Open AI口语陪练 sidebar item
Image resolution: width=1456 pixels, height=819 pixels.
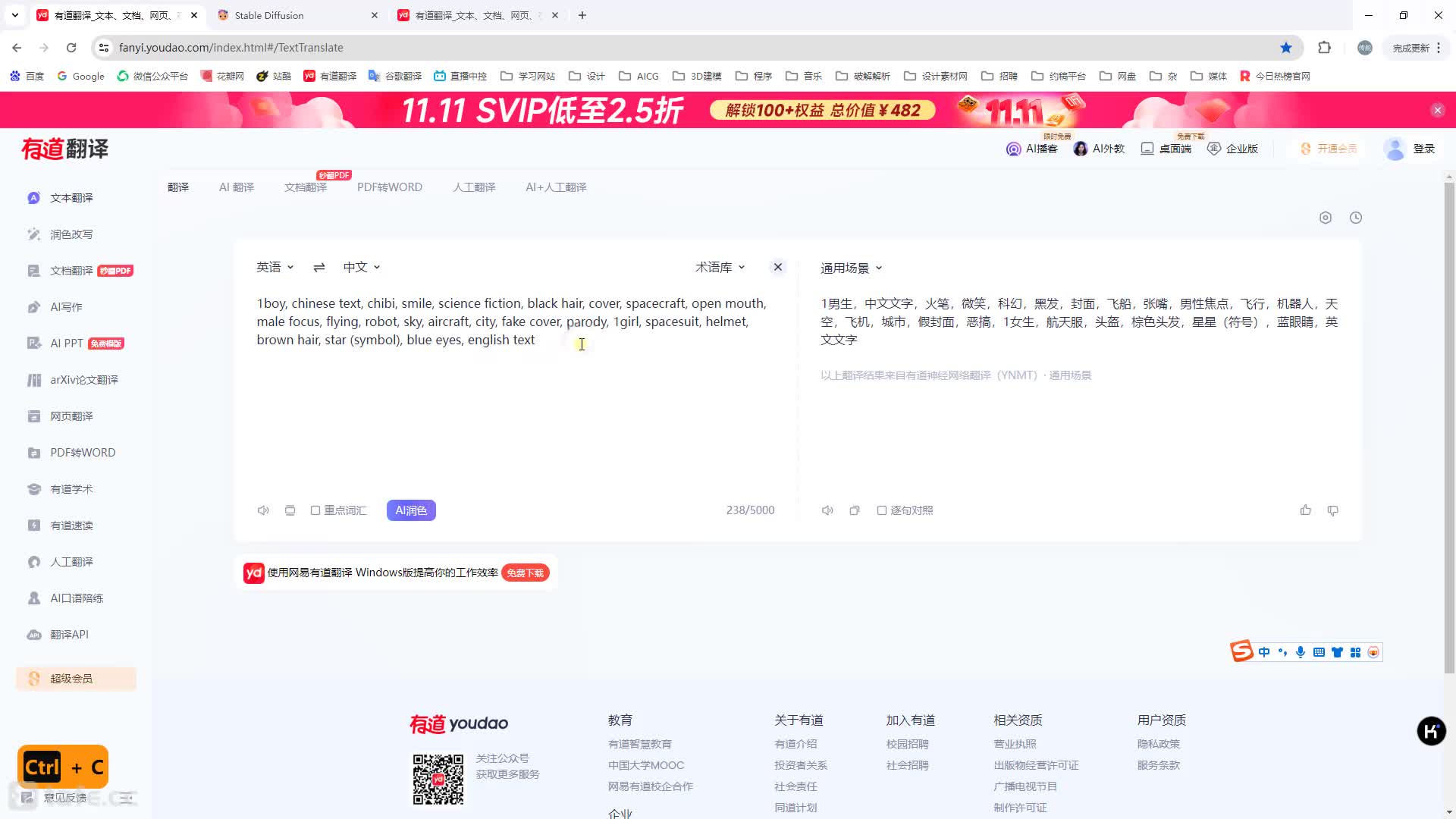tap(77, 598)
